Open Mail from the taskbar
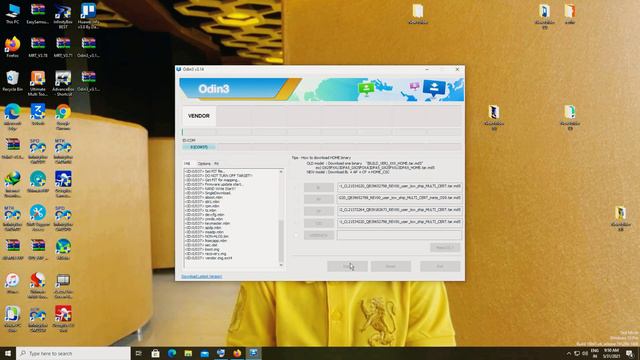Screen dimensions: 640x360 (204, 353)
